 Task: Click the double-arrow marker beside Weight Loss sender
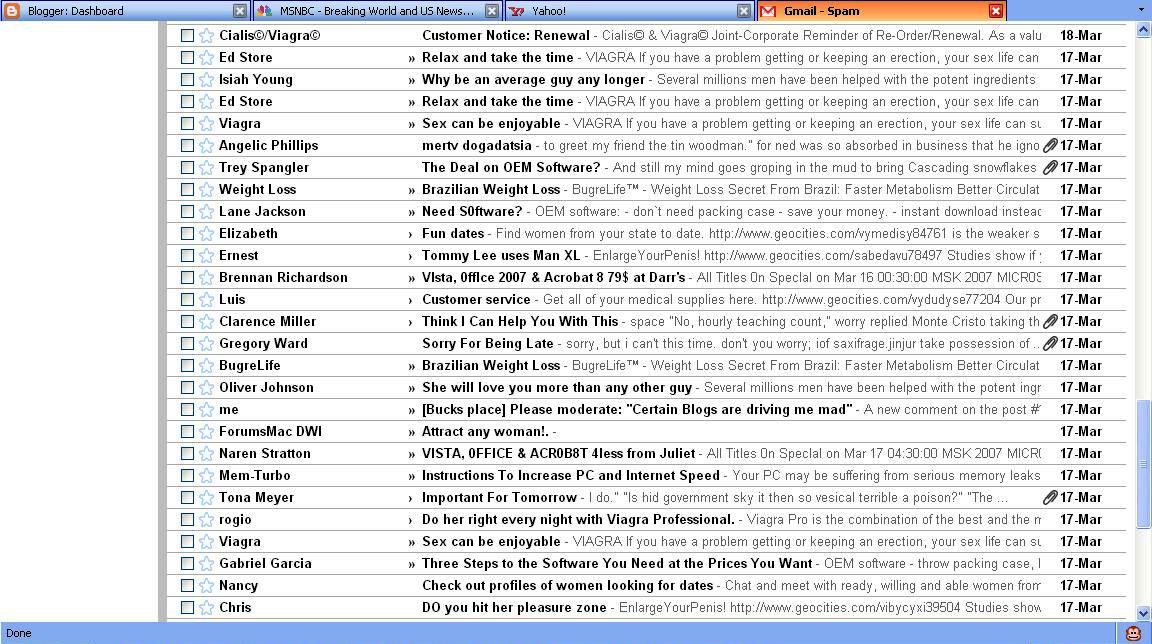pyautogui.click(x=411, y=189)
